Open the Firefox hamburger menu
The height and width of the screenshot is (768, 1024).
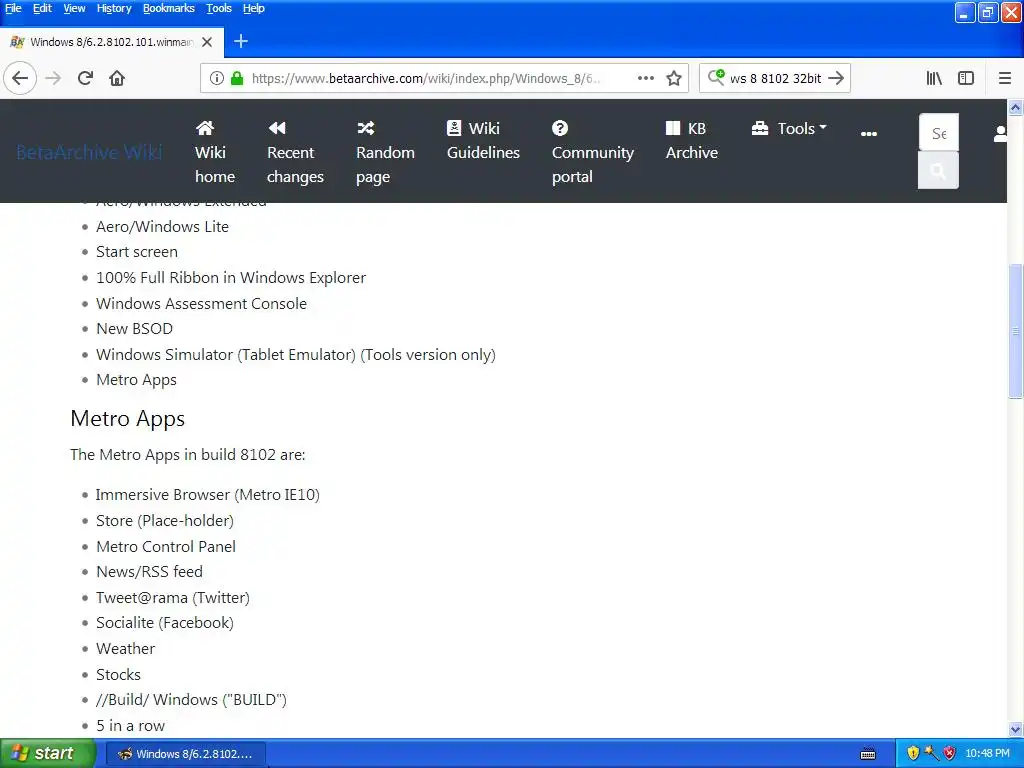1005,78
